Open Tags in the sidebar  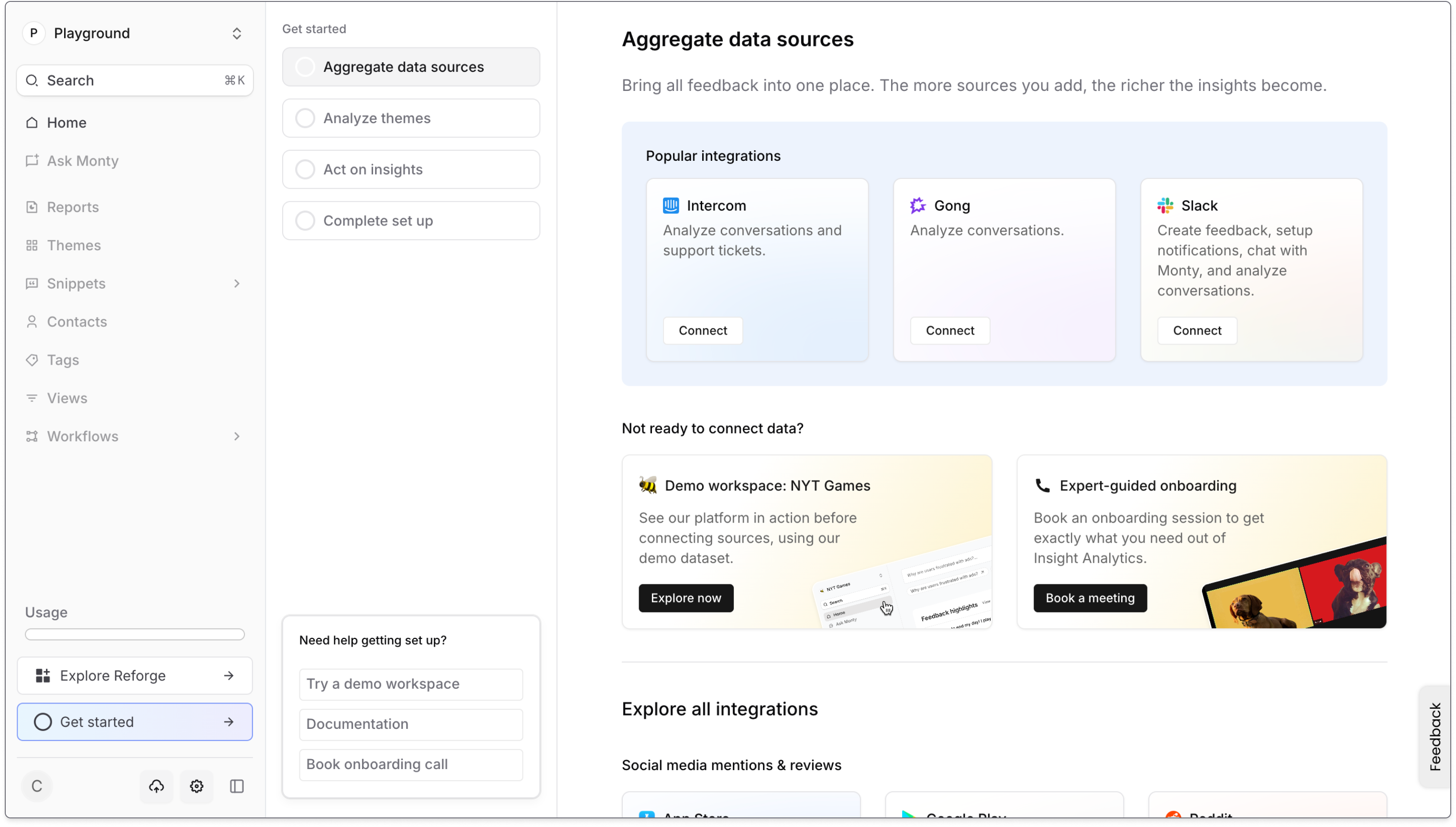[x=135, y=360]
